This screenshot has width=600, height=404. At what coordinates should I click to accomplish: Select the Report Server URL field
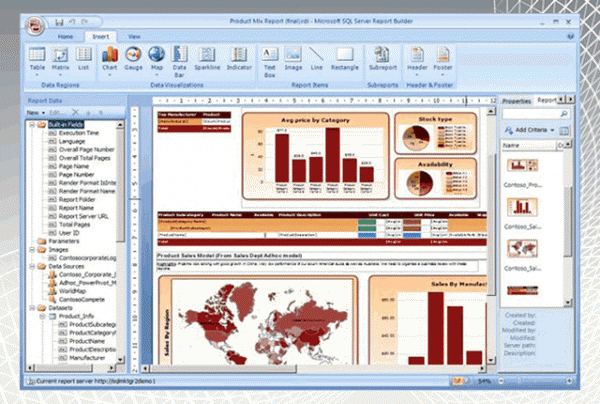pyautogui.click(x=83, y=216)
